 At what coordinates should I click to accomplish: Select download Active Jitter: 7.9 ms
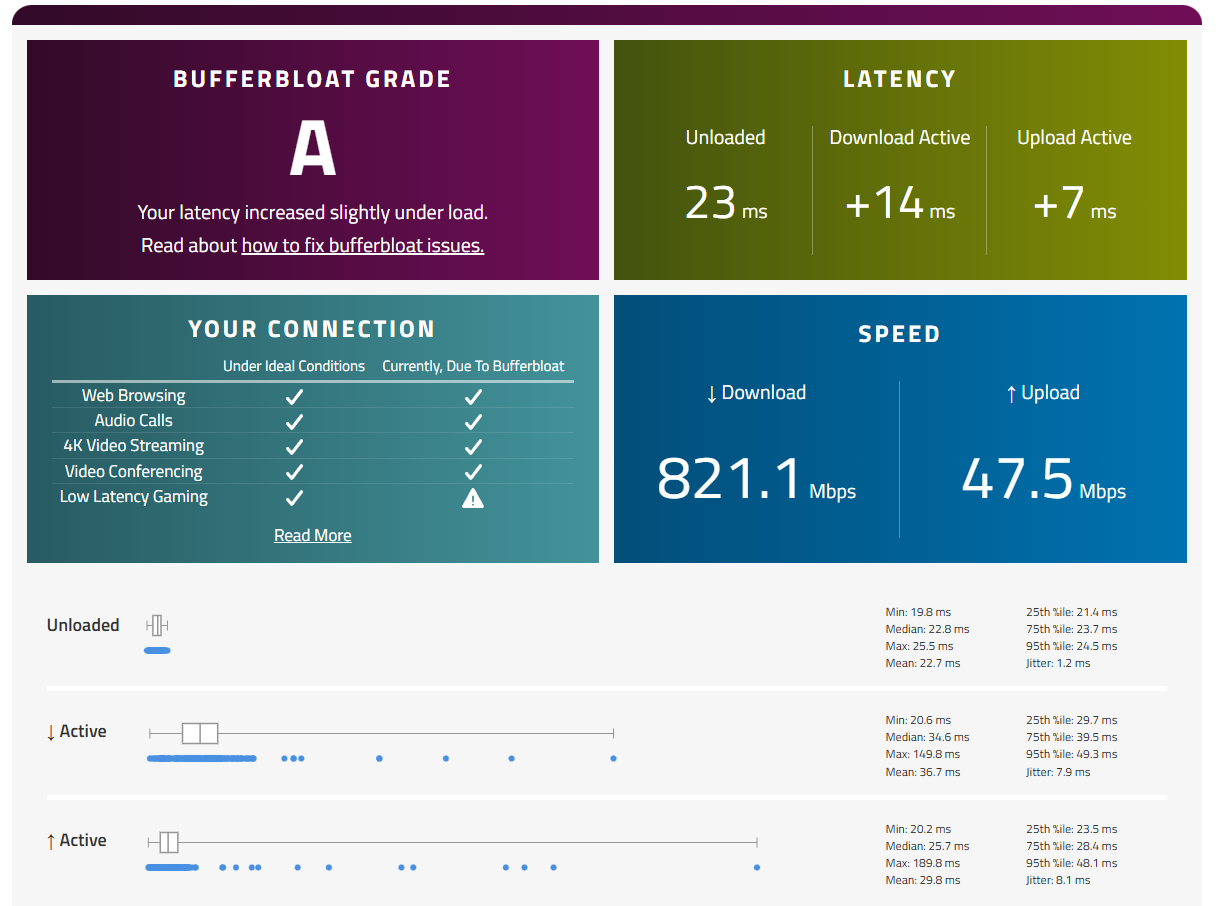pyautogui.click(x=1058, y=772)
